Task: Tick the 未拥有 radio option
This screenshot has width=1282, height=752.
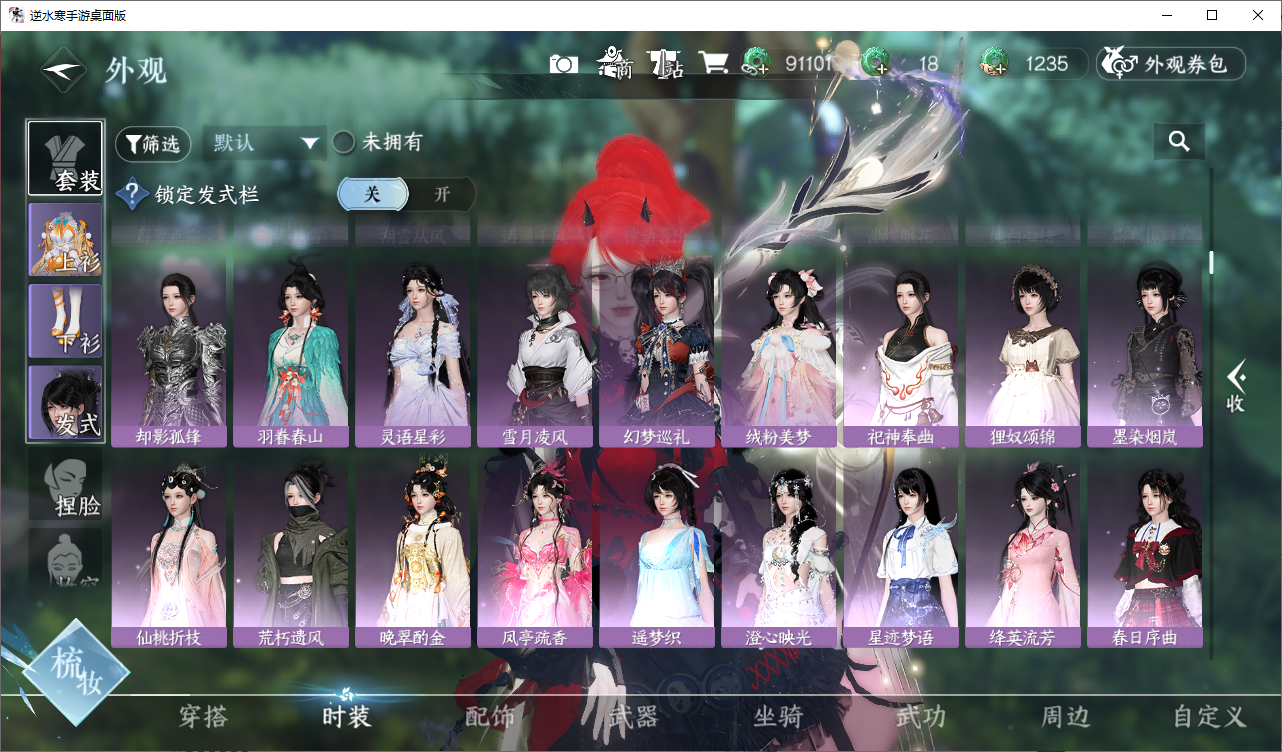Action: coord(343,143)
